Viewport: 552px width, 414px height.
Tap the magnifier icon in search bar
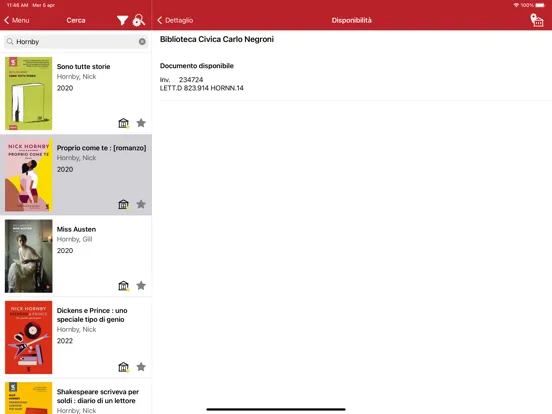point(10,42)
